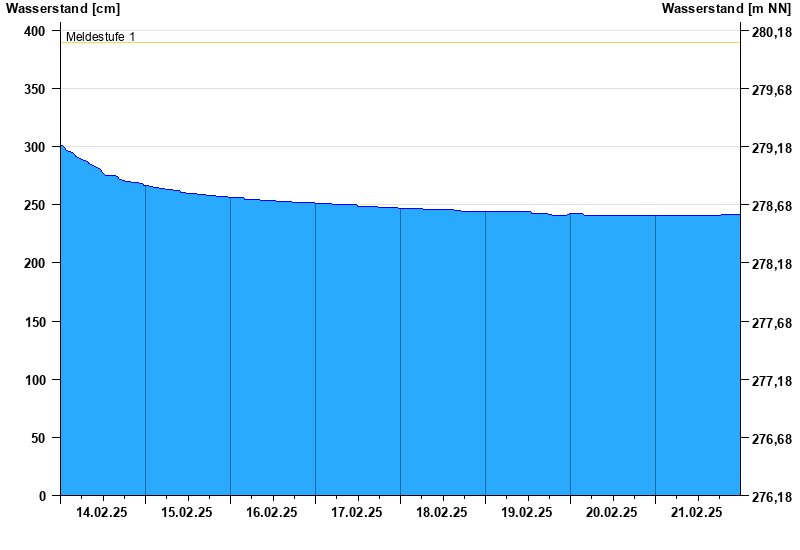Viewport: 800px width, 550px height.
Task: Click the "Wasserstand [m NN]" axis title
Action: [x=726, y=9]
